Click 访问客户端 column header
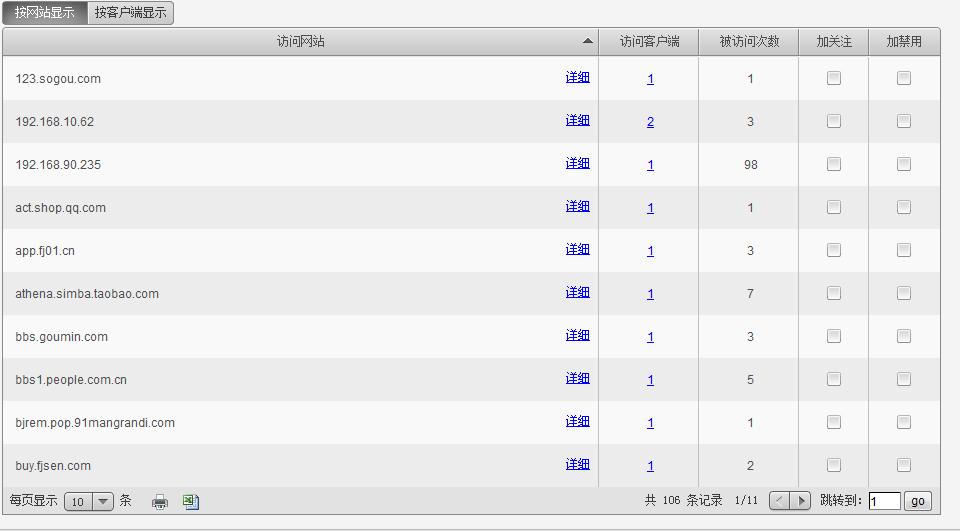Viewport: 960px width, 531px height. (649, 42)
